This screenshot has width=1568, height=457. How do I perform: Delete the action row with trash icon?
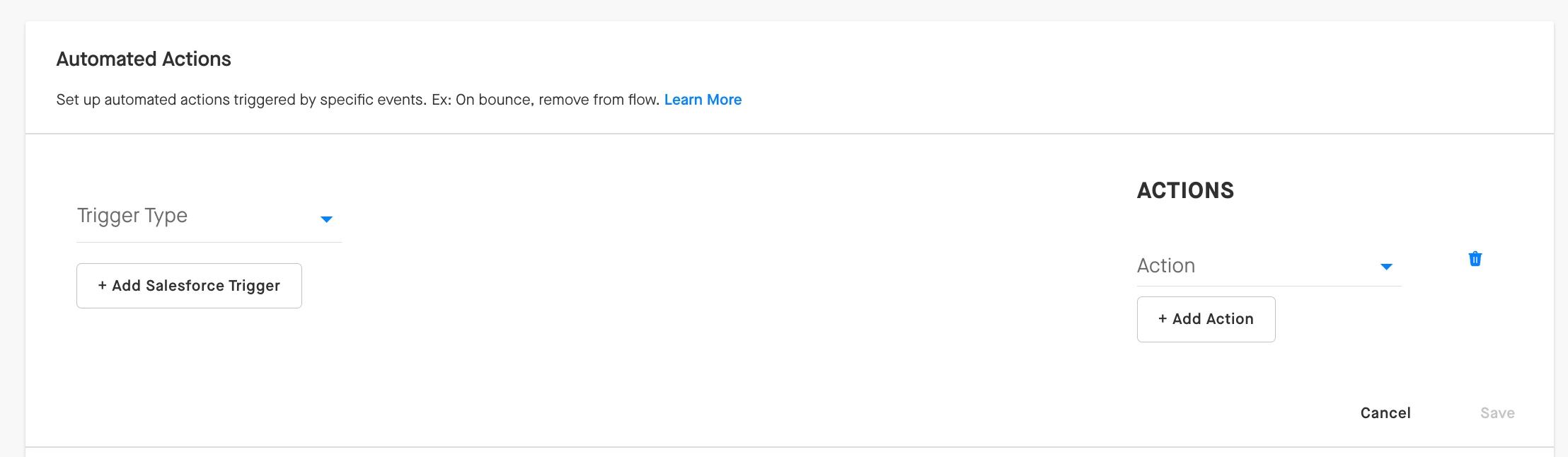click(x=1475, y=259)
